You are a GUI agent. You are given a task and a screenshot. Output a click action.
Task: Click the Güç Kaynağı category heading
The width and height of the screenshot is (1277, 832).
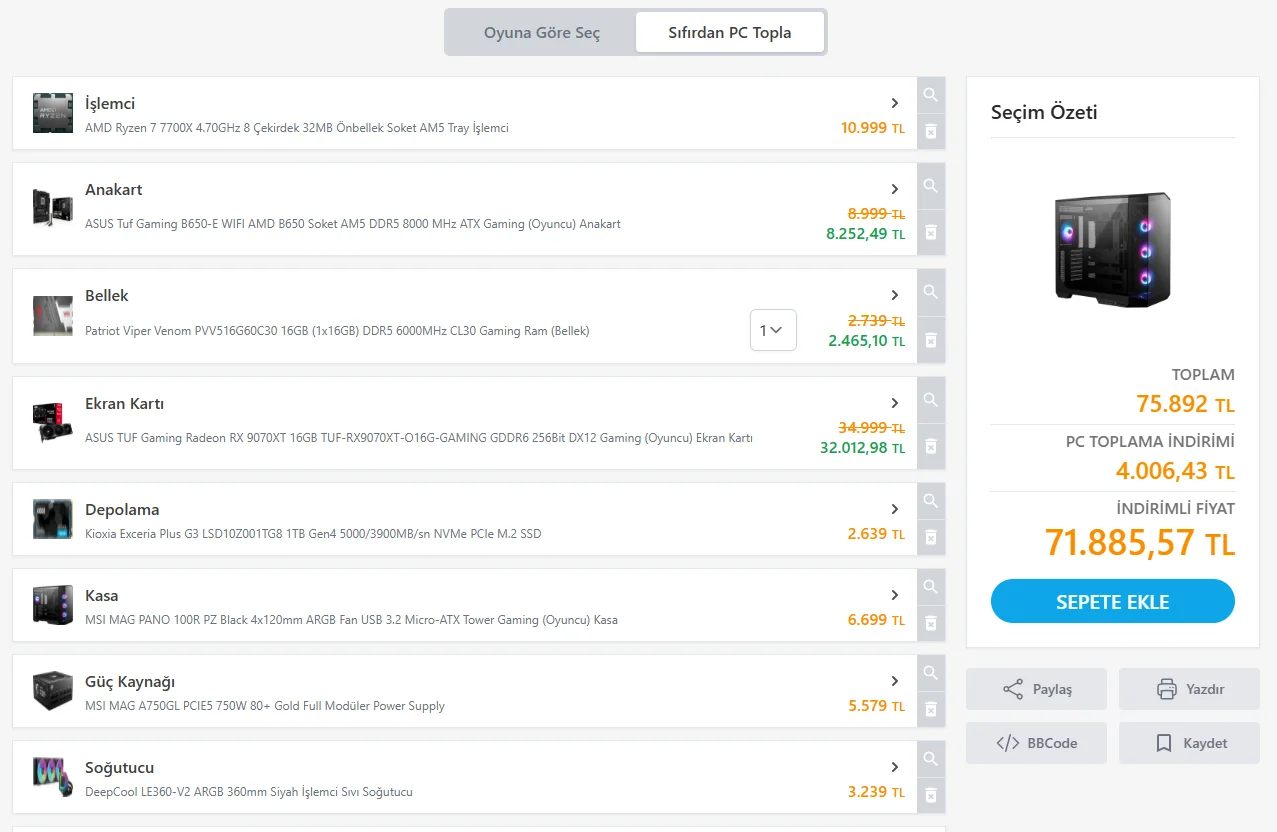click(x=130, y=682)
